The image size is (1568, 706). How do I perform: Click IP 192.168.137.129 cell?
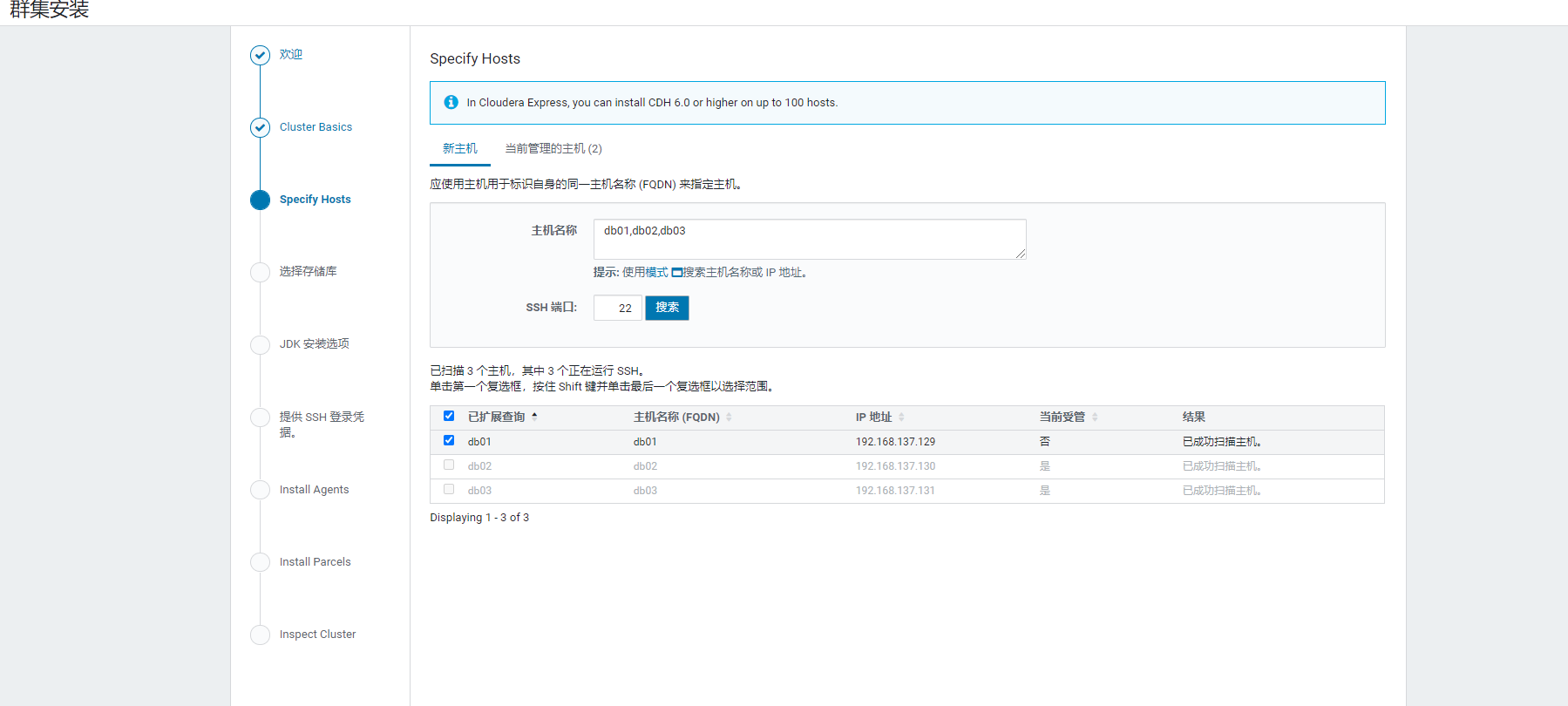(x=895, y=442)
